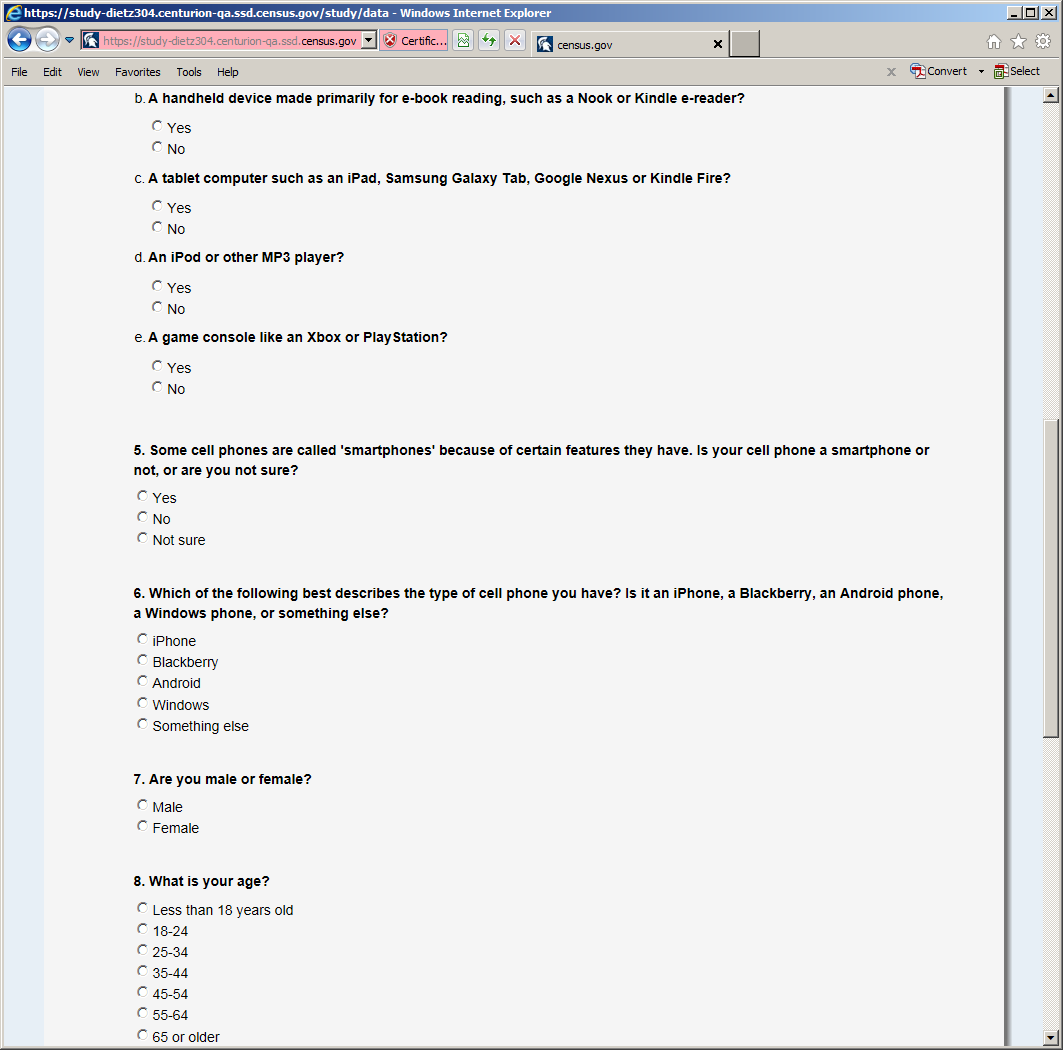Viewport: 1063px width, 1050px height.
Task: Open the Tools menu in menu bar
Action: point(188,72)
